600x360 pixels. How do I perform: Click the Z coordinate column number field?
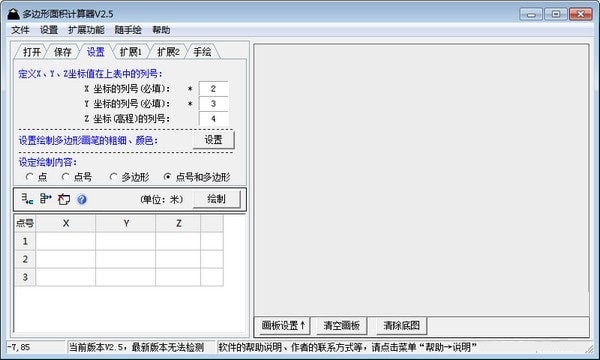click(x=214, y=119)
